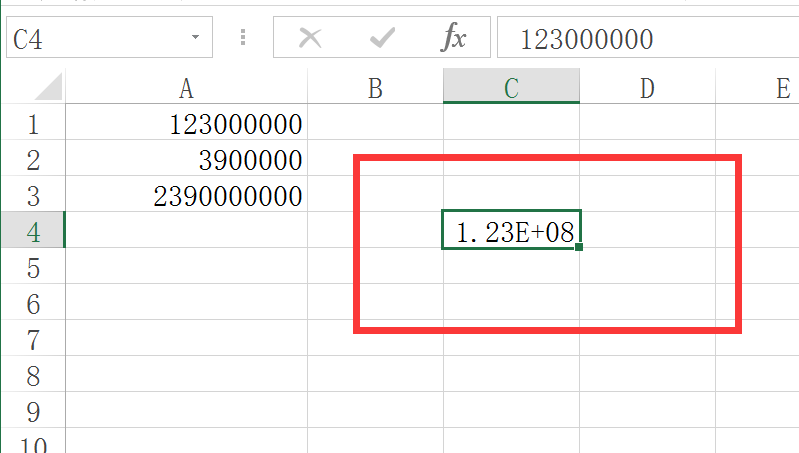Select row 8 header
Image resolution: width=799 pixels, height=453 pixels.
(33, 374)
